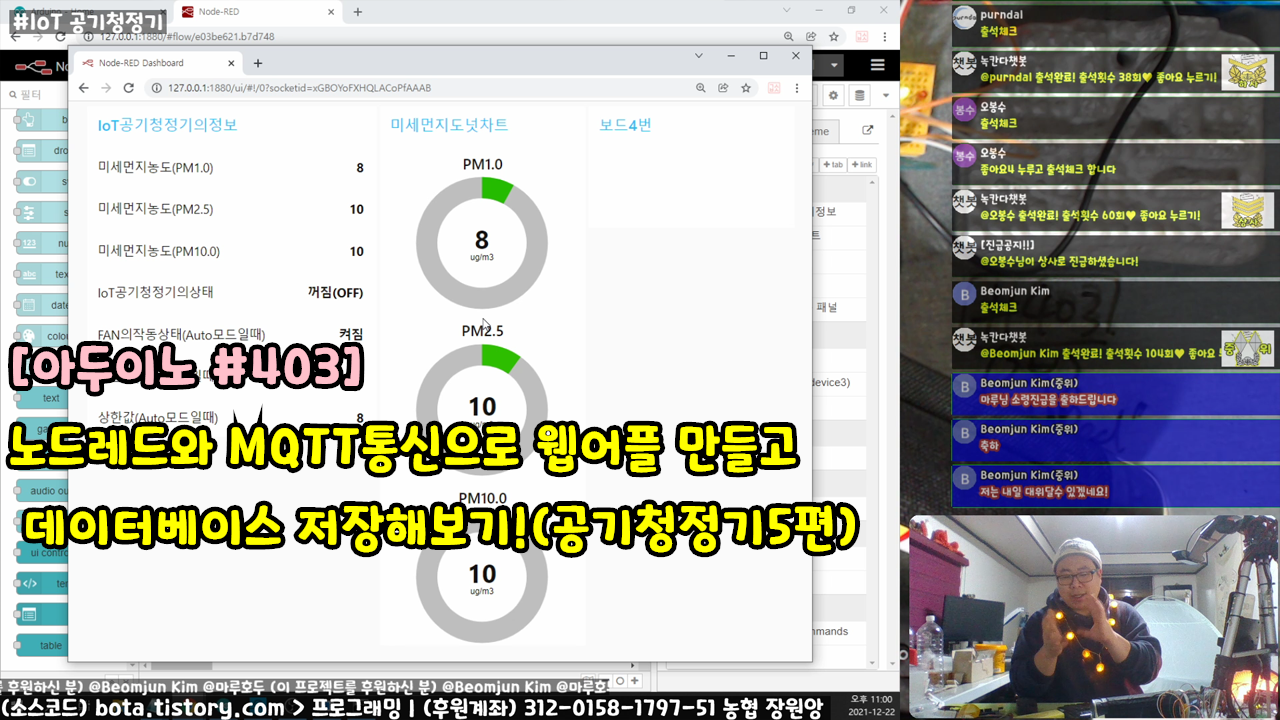Screen dimensions: 1280x720
Task: Reload the Node-RED Dashboard page
Action: tap(128, 88)
